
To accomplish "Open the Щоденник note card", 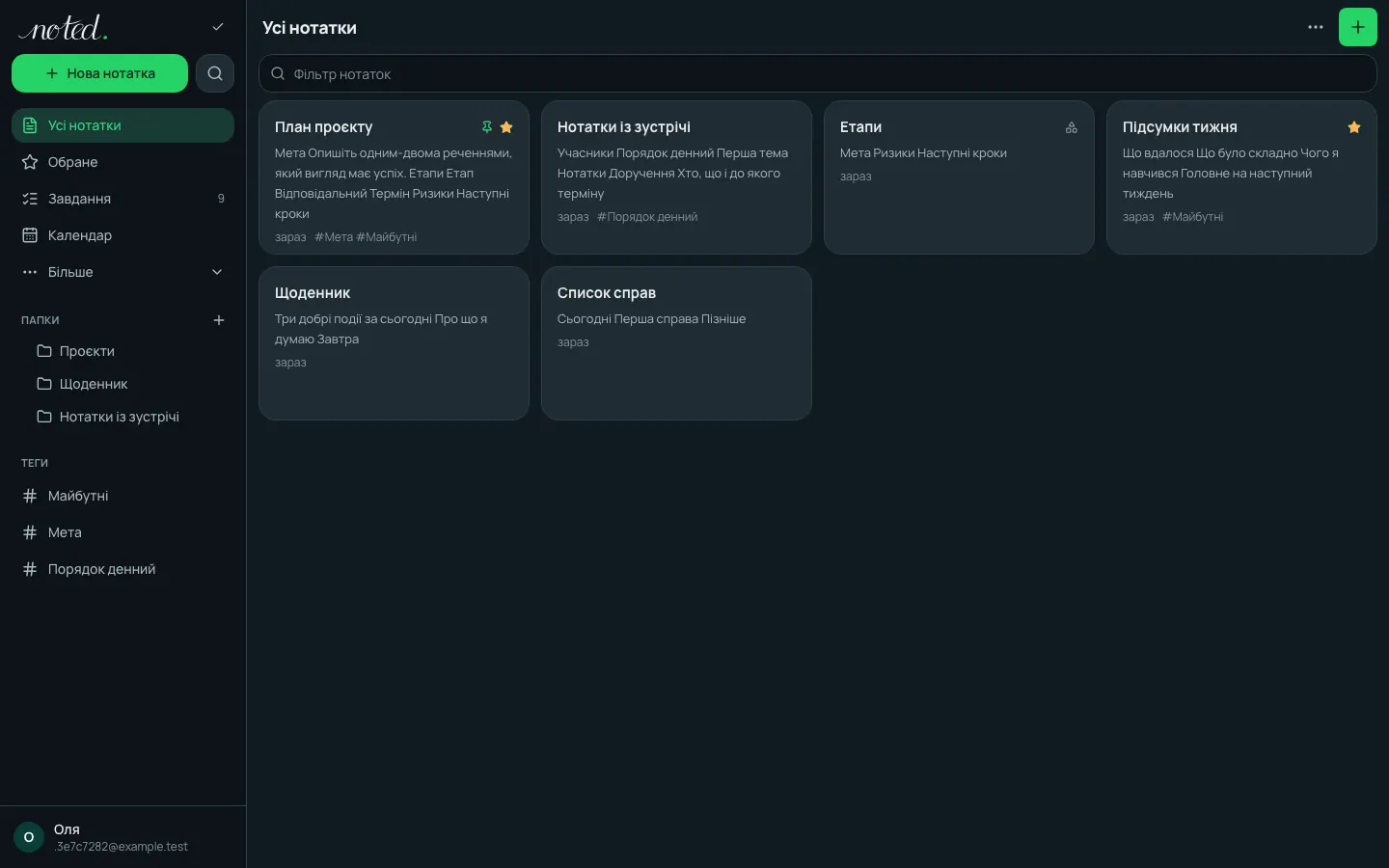I will 394,343.
